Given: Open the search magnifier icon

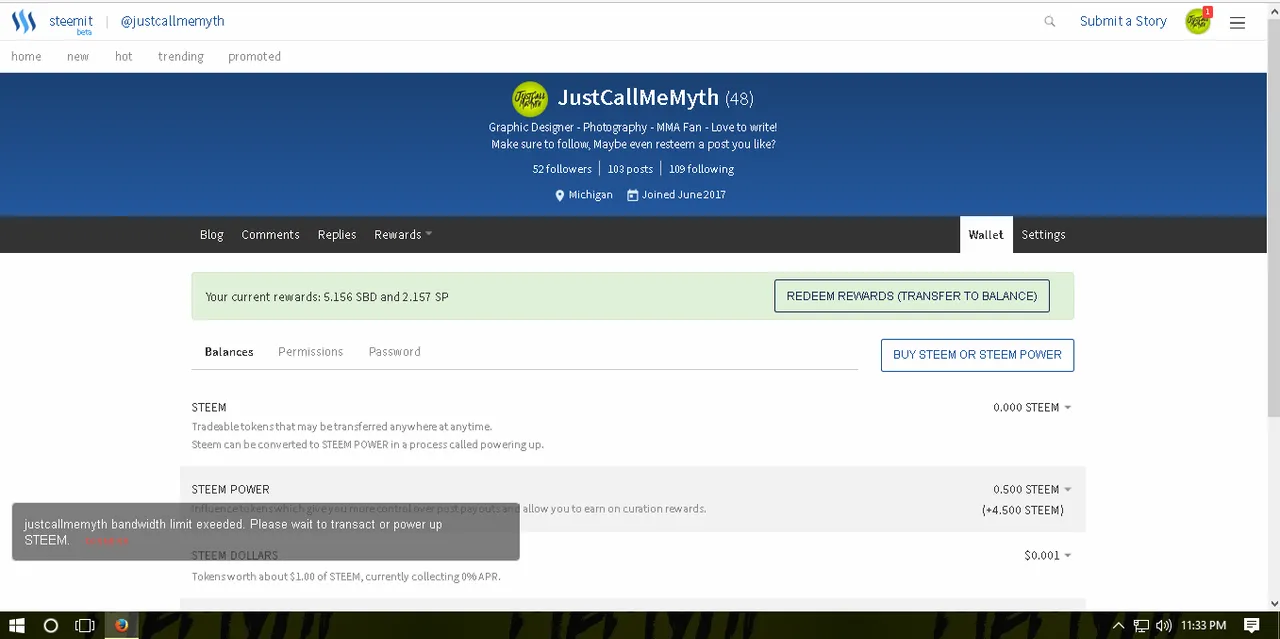Looking at the screenshot, I should (x=1049, y=21).
